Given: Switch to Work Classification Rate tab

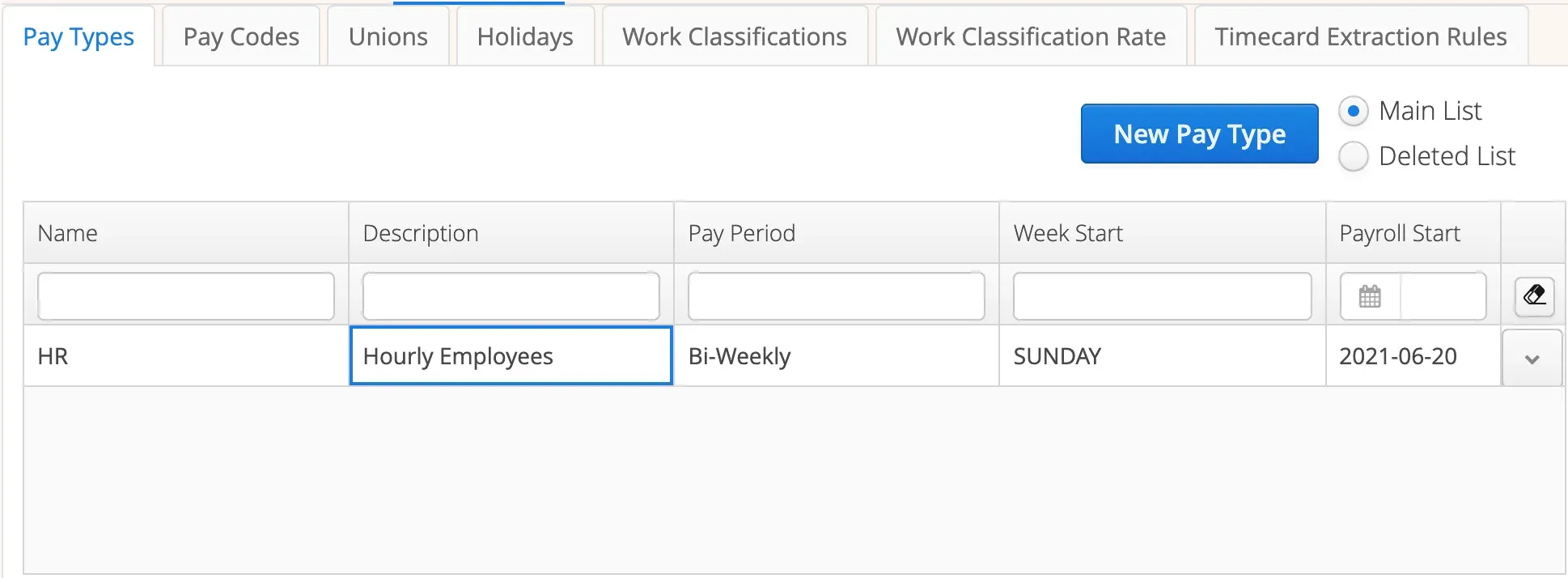Looking at the screenshot, I should tap(1030, 36).
